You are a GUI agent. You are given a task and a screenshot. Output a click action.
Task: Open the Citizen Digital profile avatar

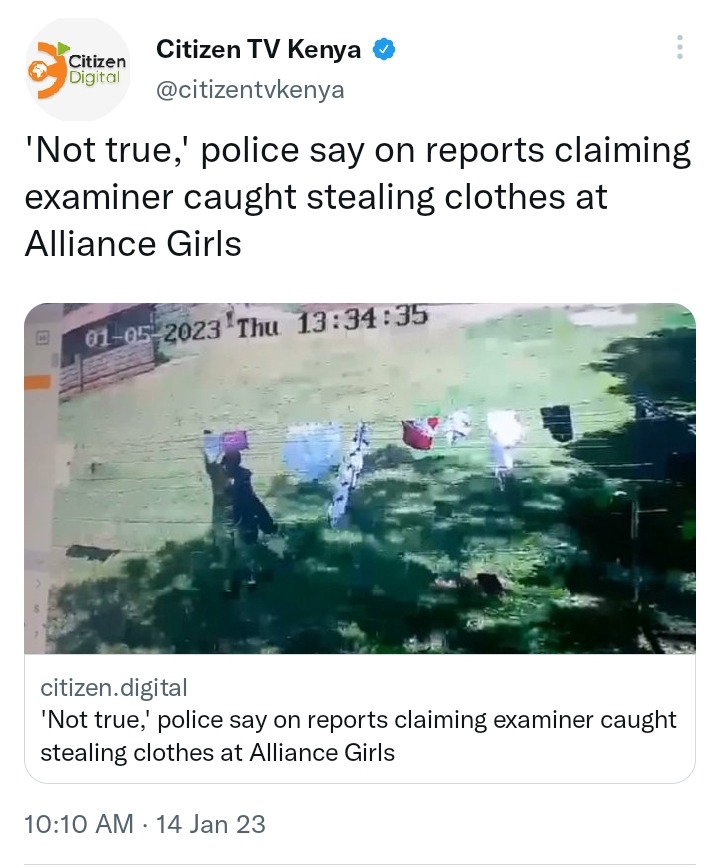(x=78, y=69)
